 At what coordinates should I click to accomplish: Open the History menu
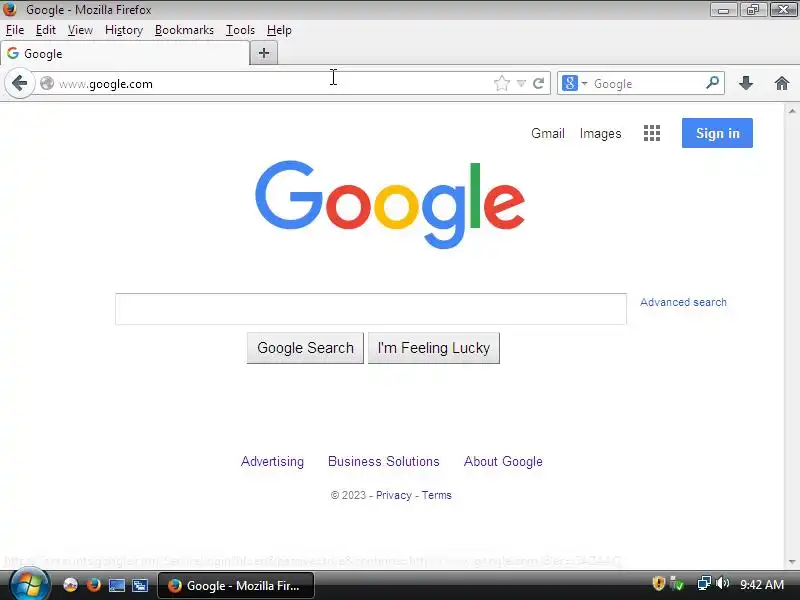(x=124, y=30)
